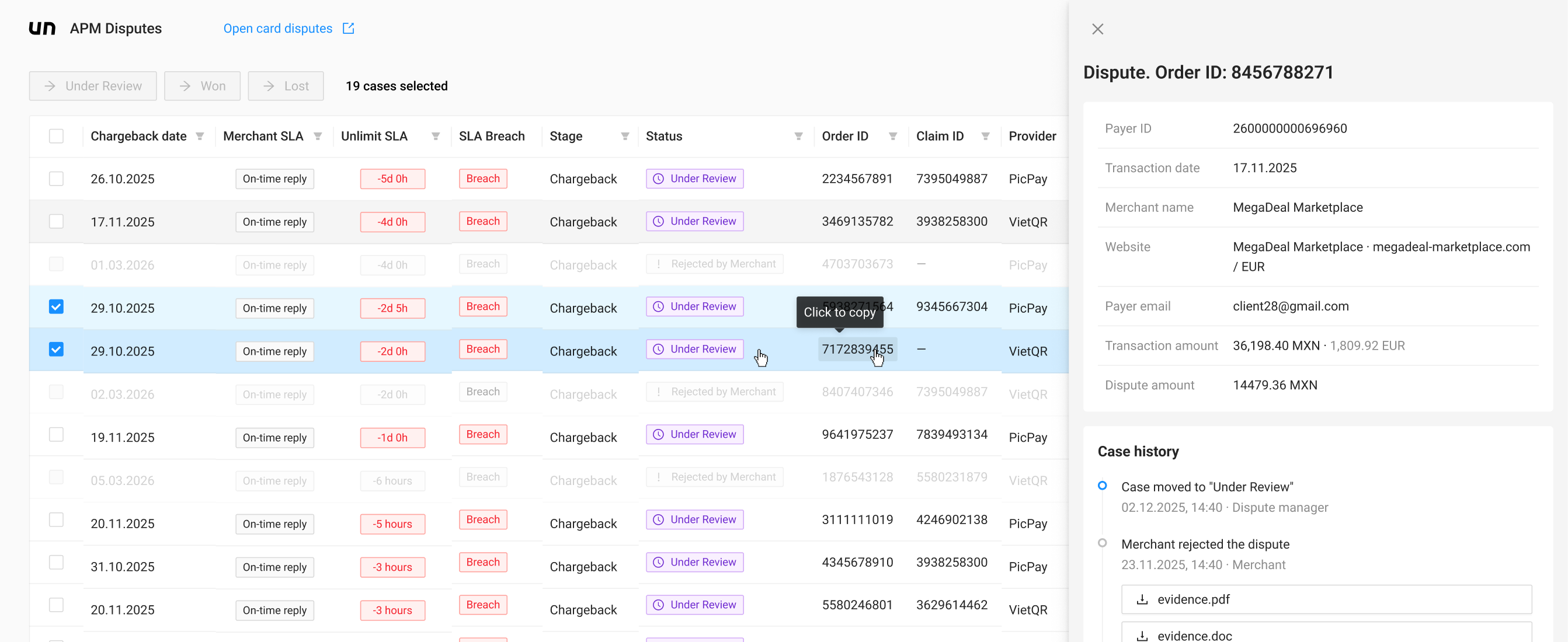Click the SLA Breach column header
The height and width of the screenshot is (642, 1568).
pyautogui.click(x=491, y=137)
